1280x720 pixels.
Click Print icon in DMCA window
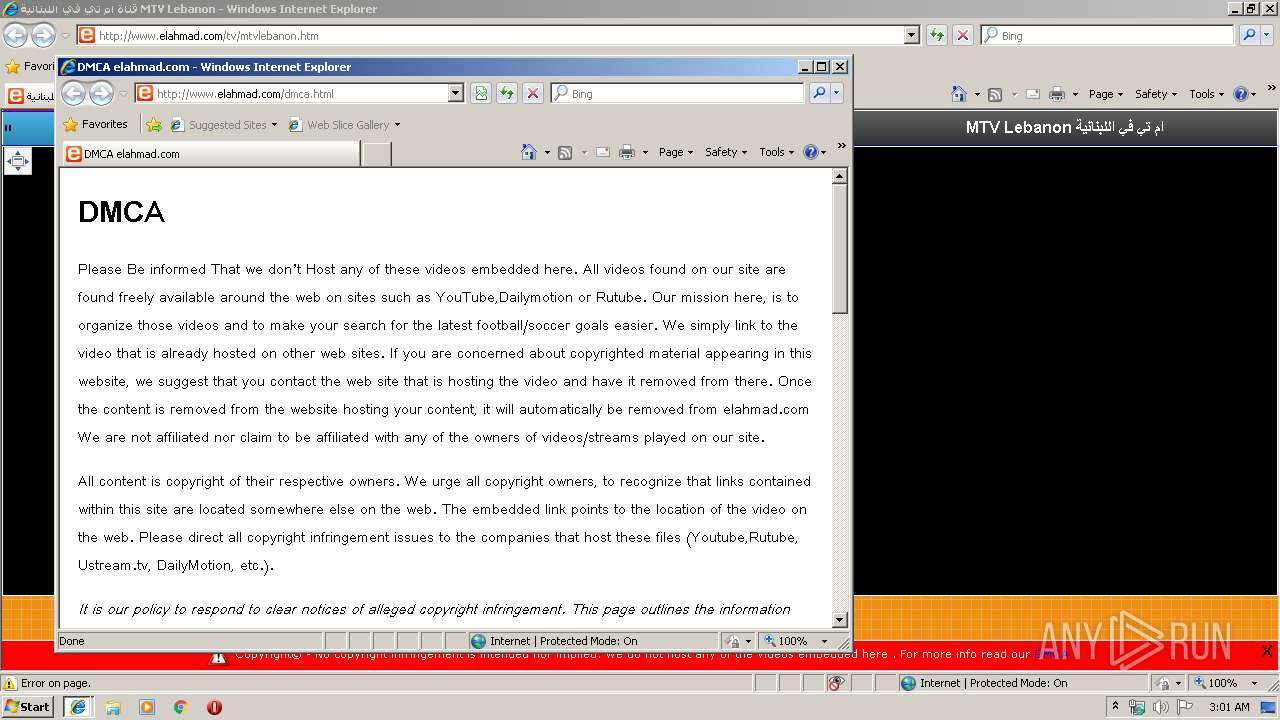[627, 152]
